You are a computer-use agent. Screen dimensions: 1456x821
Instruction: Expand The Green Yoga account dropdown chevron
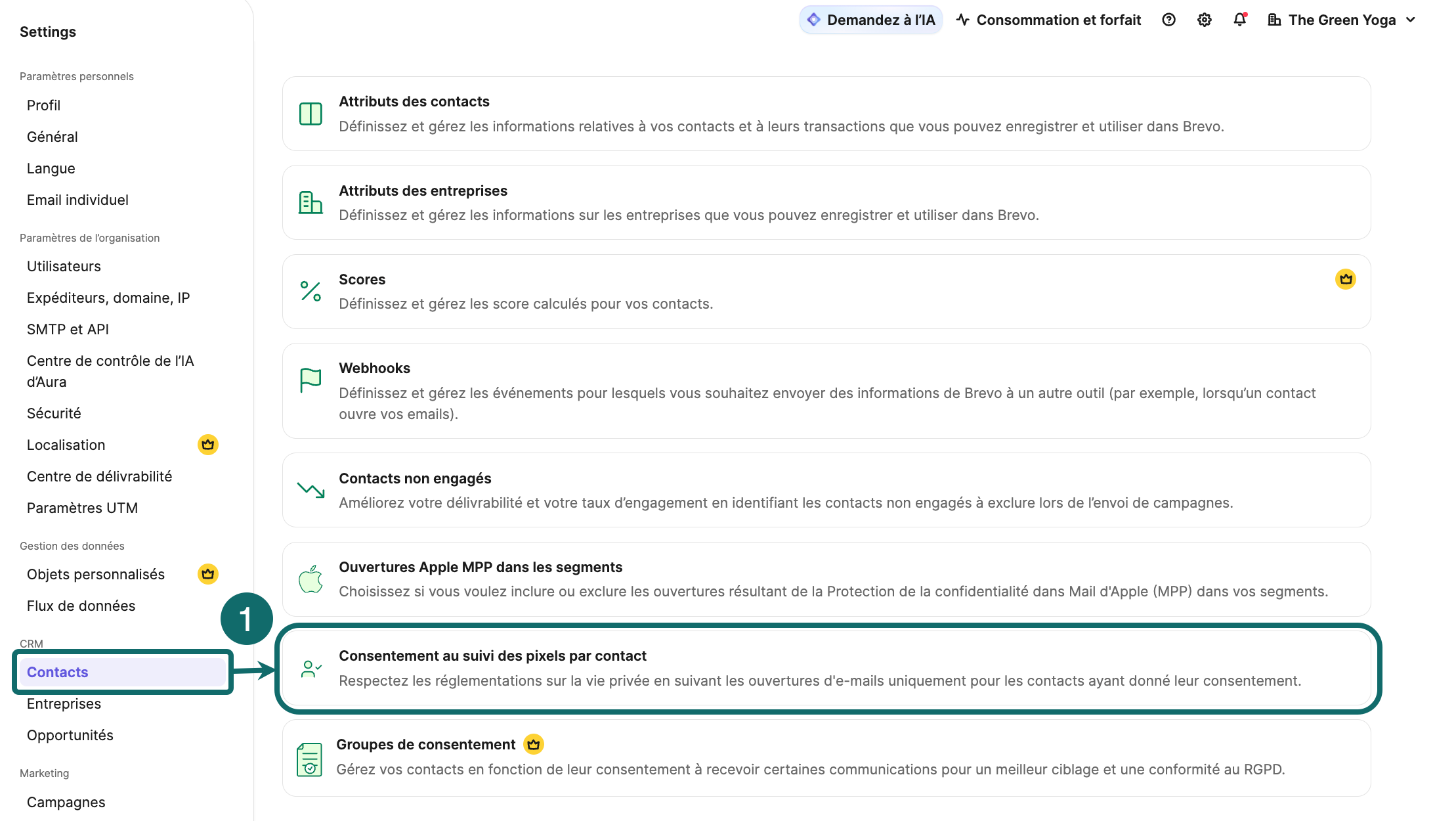1411,20
